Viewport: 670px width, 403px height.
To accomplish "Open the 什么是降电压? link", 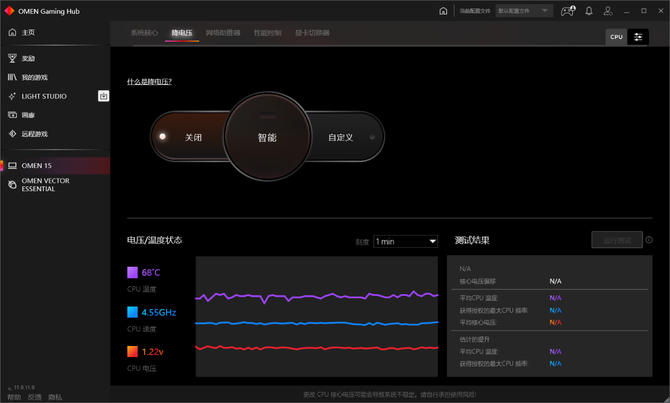I will pos(149,82).
